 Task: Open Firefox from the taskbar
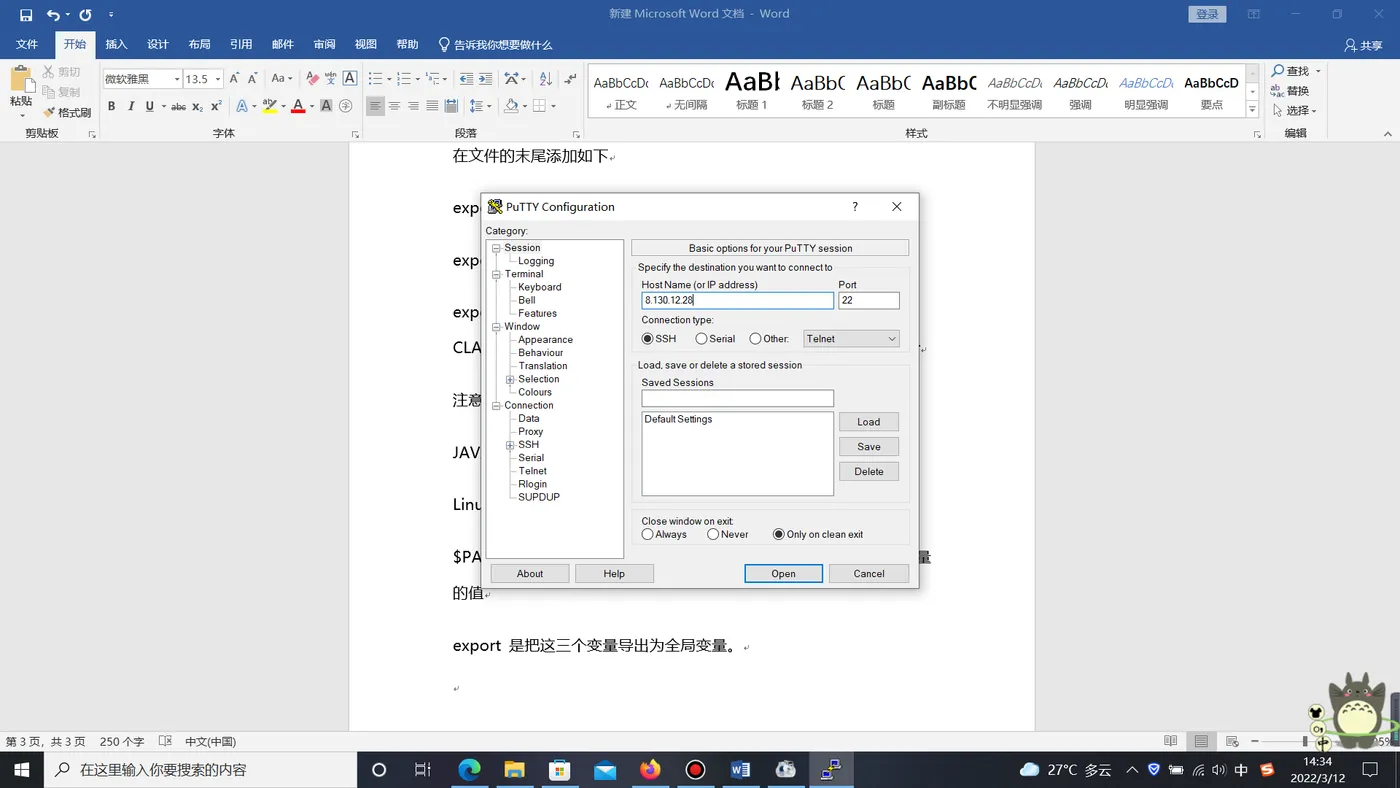tap(651, 770)
